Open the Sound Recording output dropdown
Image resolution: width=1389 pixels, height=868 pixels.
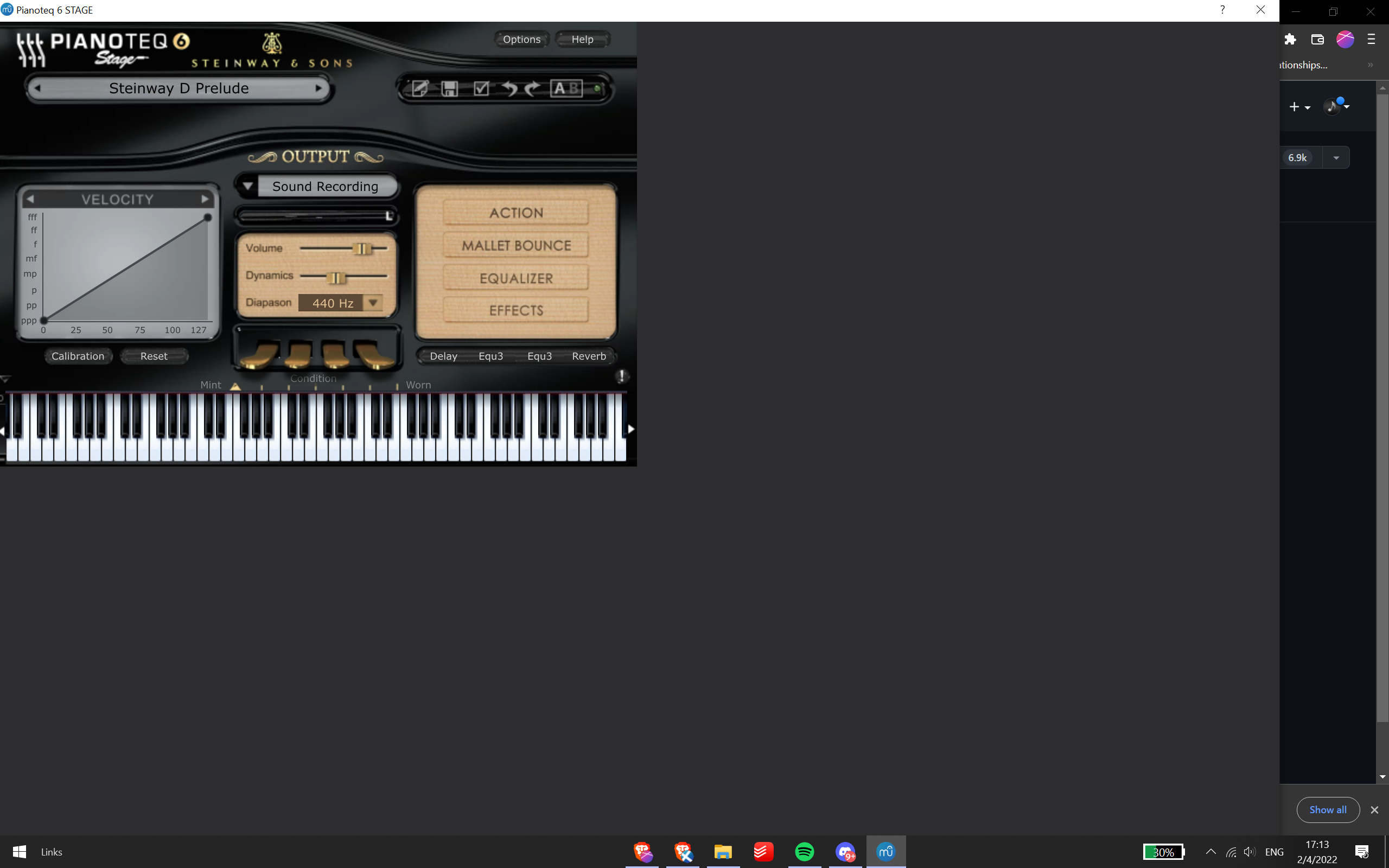tap(249, 186)
